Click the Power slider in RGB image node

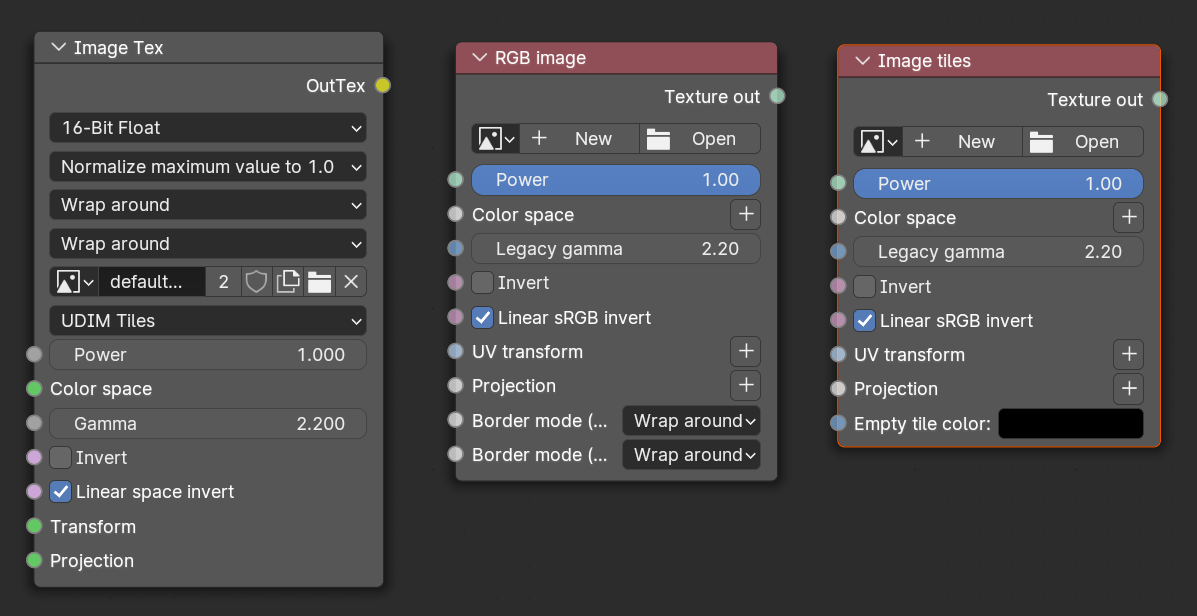pos(616,180)
